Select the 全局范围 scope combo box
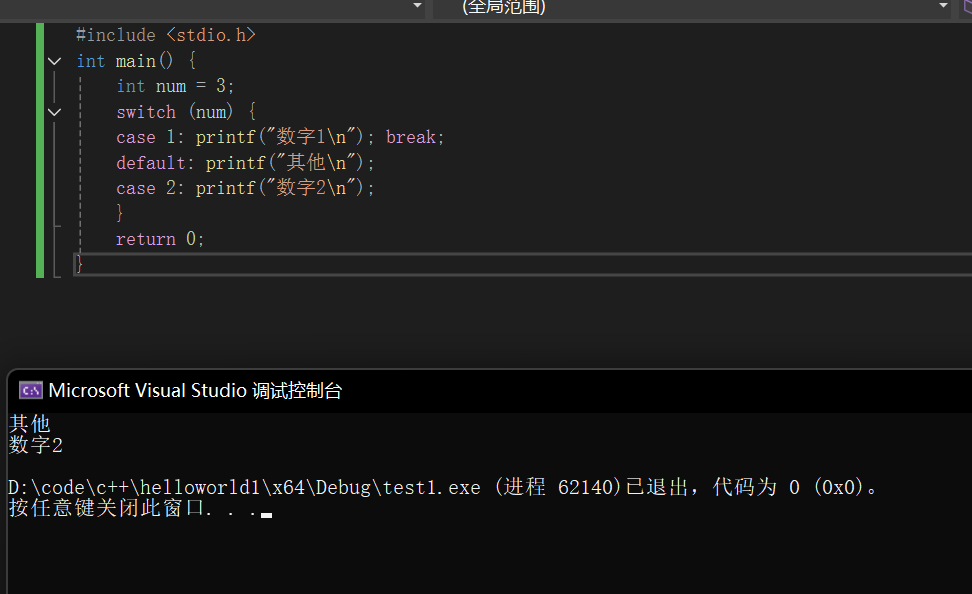The width and height of the screenshot is (972, 594). pyautogui.click(x=692, y=7)
